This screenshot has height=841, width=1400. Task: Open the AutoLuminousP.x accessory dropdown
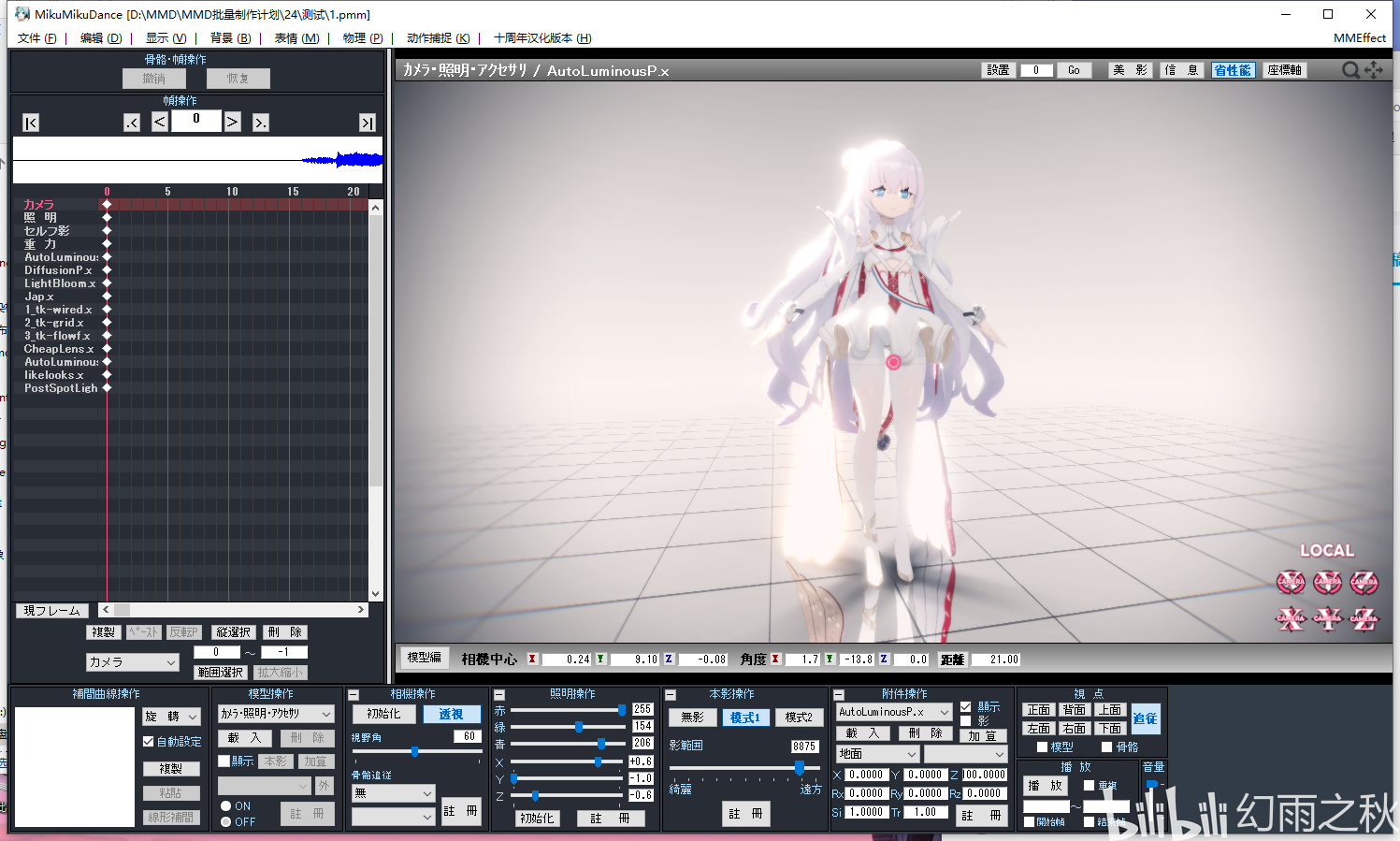pyautogui.click(x=894, y=712)
